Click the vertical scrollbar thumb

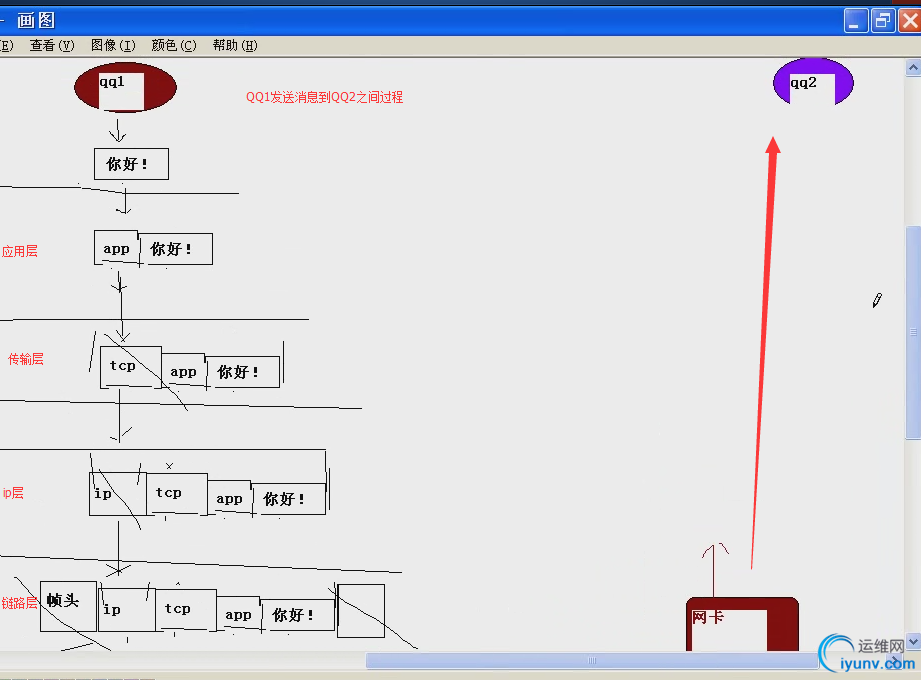click(x=913, y=332)
